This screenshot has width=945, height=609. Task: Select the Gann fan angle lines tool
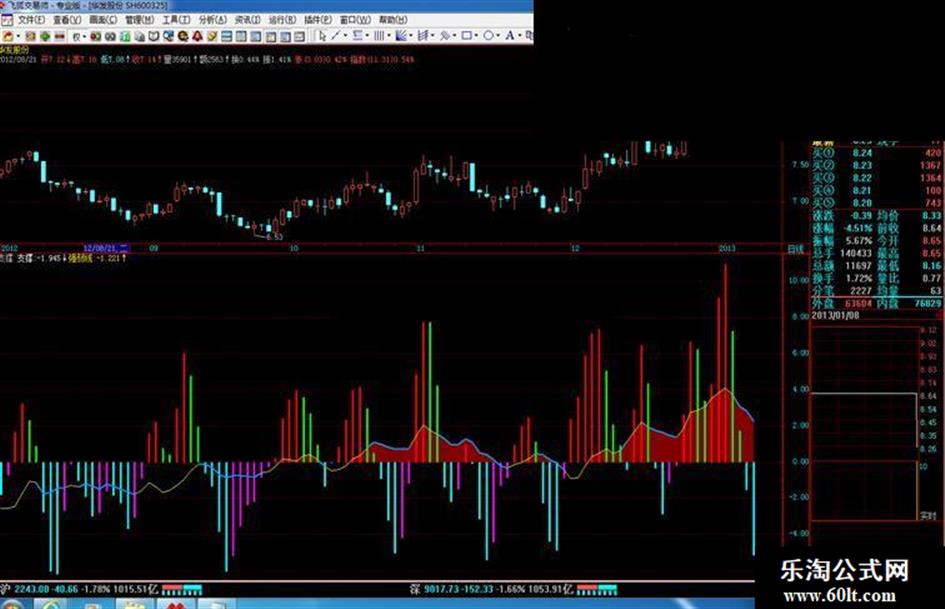[x=401, y=36]
